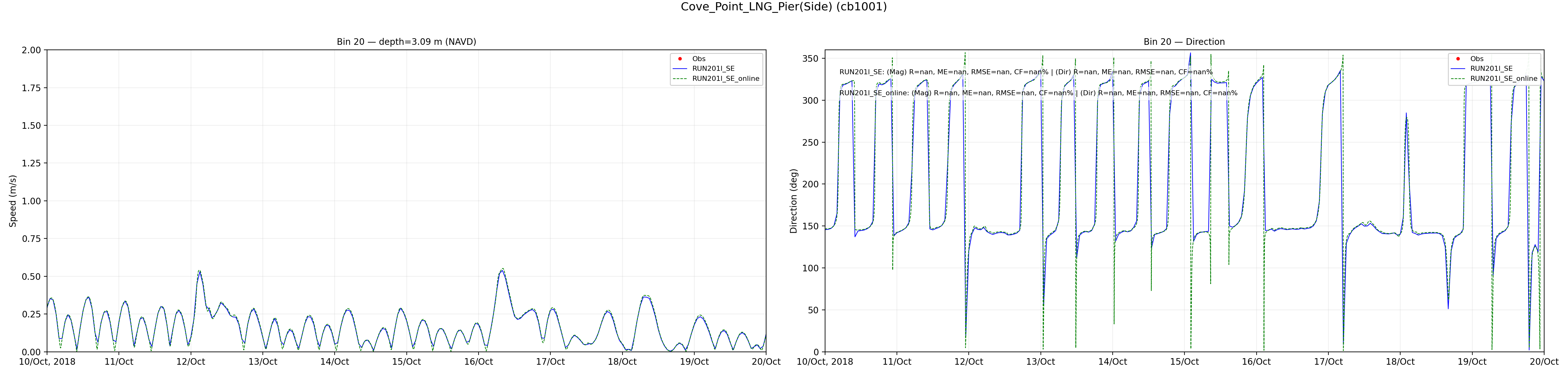
Task: Click the 'Speed (m/s)' axis label
Action: click(x=13, y=201)
